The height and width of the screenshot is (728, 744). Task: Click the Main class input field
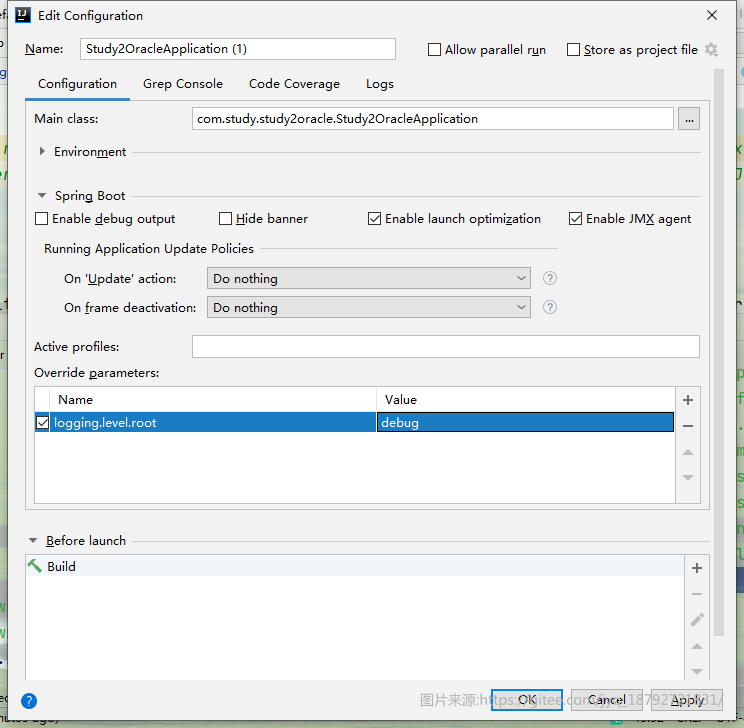pos(433,119)
